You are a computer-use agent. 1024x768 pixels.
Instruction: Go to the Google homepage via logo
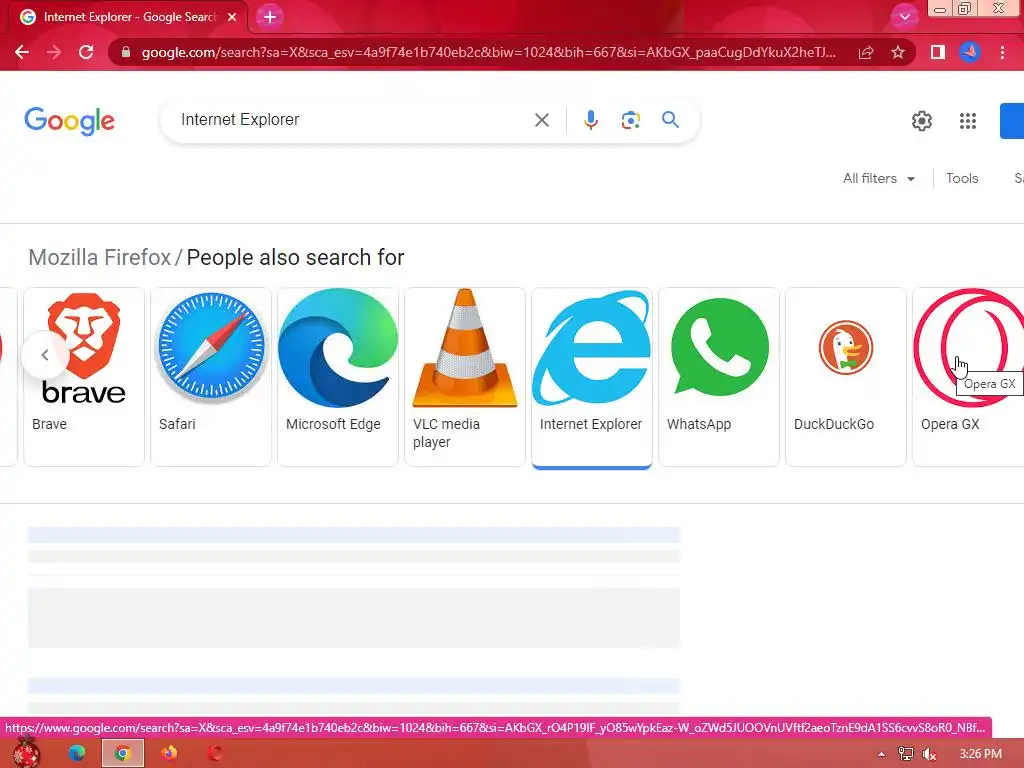coord(69,121)
